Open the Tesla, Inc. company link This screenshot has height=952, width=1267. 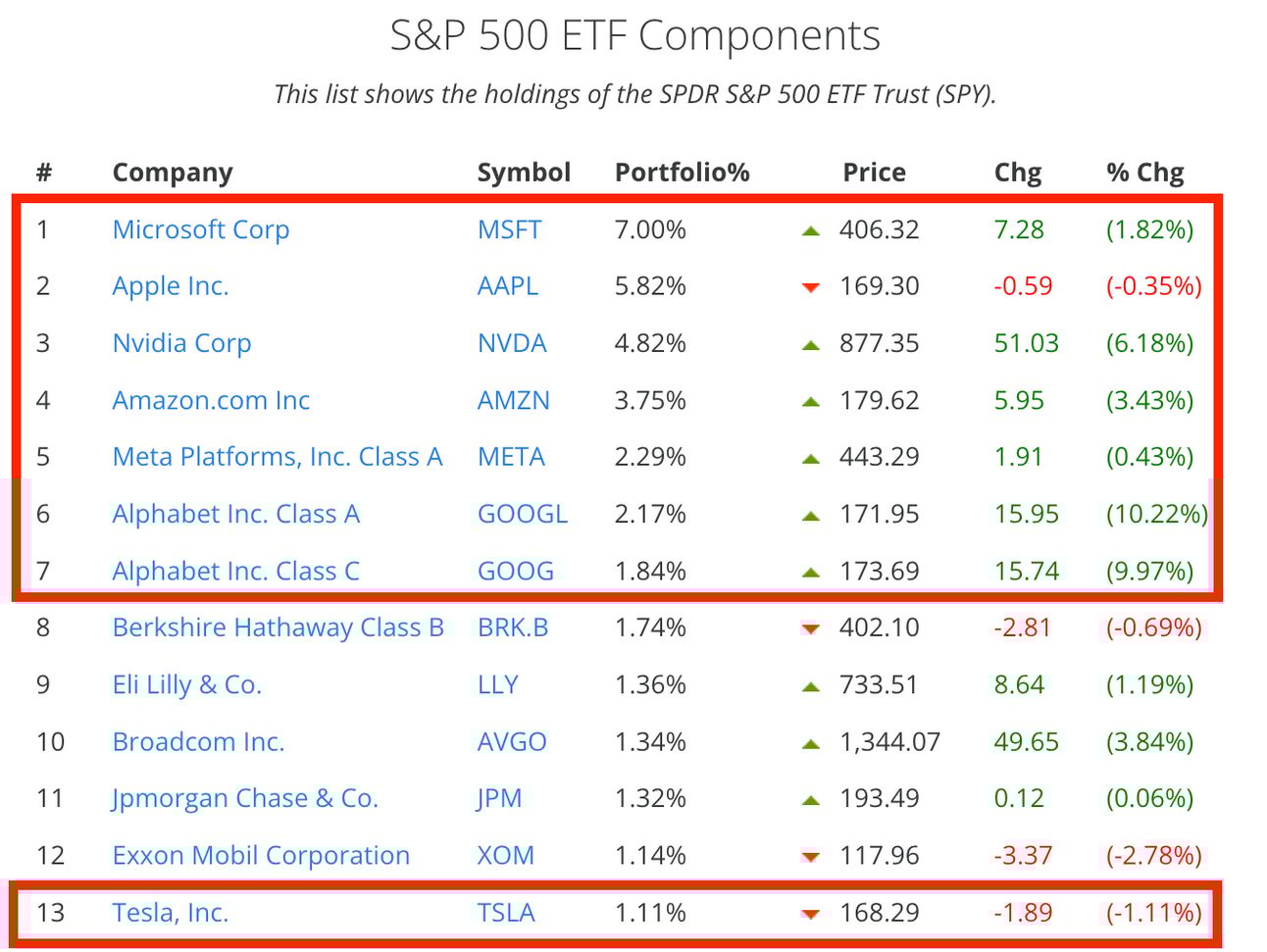171,913
